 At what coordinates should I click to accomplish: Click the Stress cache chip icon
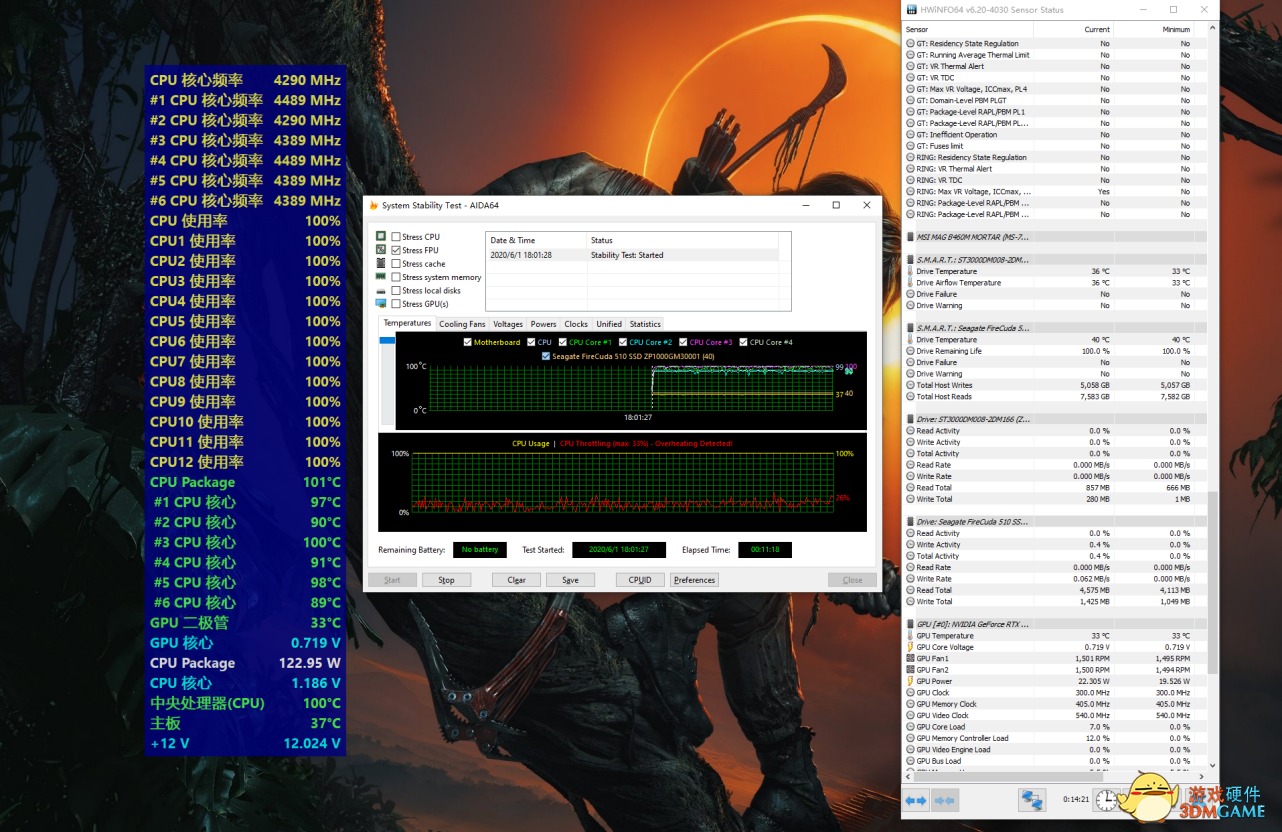381,264
